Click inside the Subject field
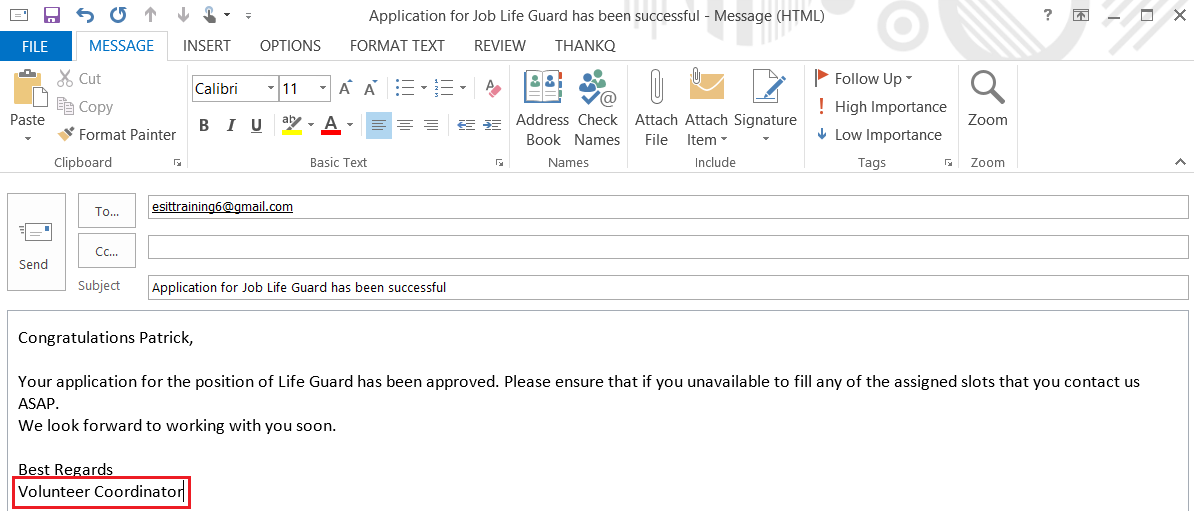The image size is (1194, 511). pyautogui.click(x=667, y=288)
